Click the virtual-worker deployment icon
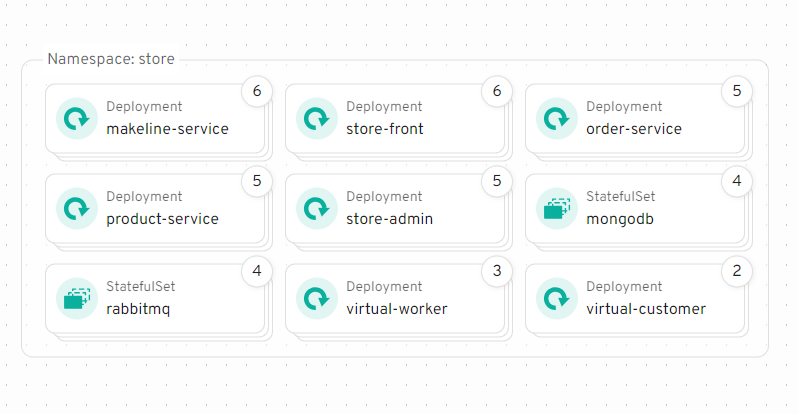The image size is (798, 414). pos(317,298)
